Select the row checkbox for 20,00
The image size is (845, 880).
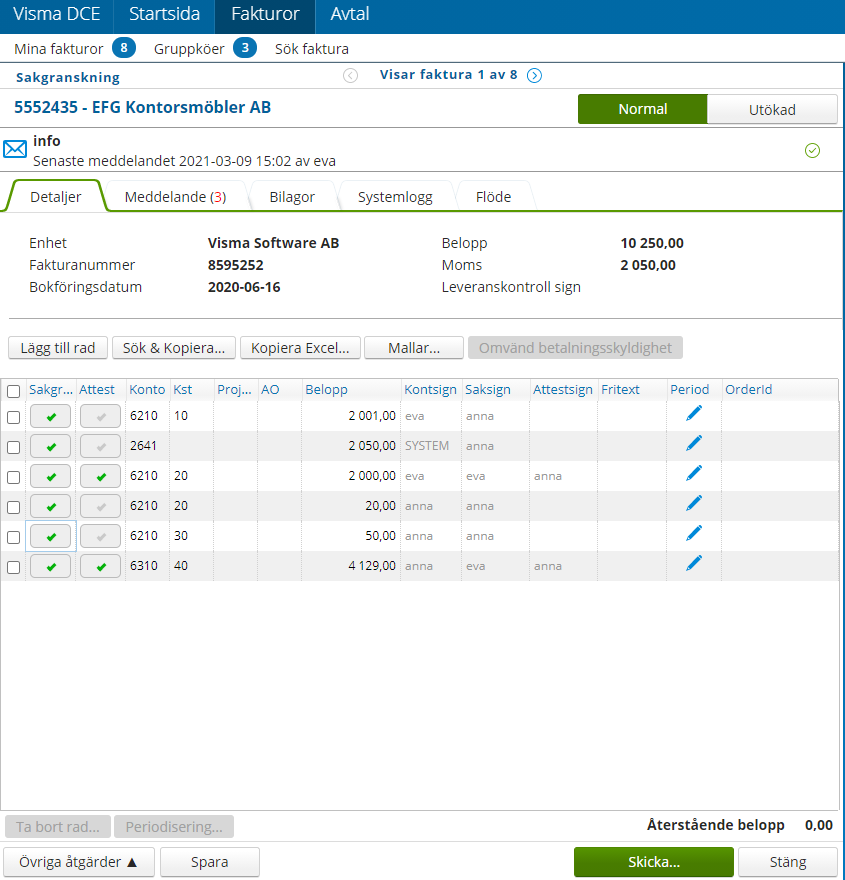(13, 507)
